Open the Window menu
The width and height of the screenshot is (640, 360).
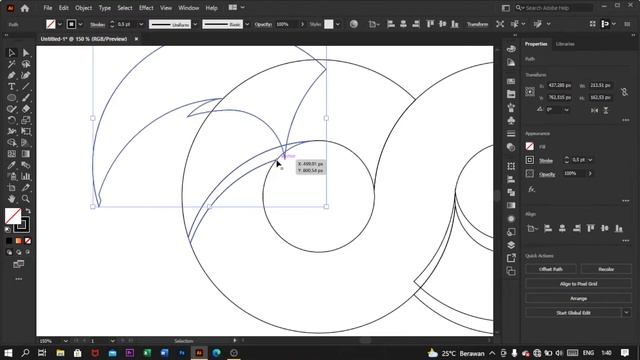(189, 8)
